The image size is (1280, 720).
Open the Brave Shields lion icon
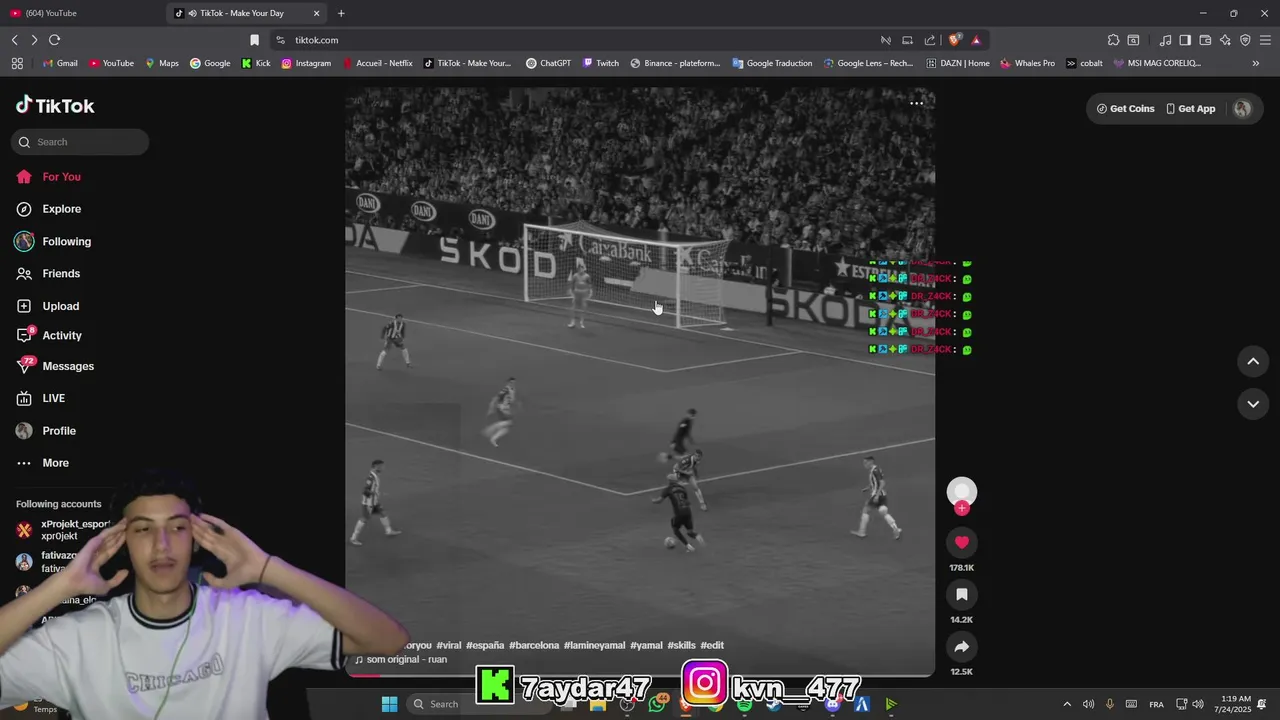click(x=954, y=40)
